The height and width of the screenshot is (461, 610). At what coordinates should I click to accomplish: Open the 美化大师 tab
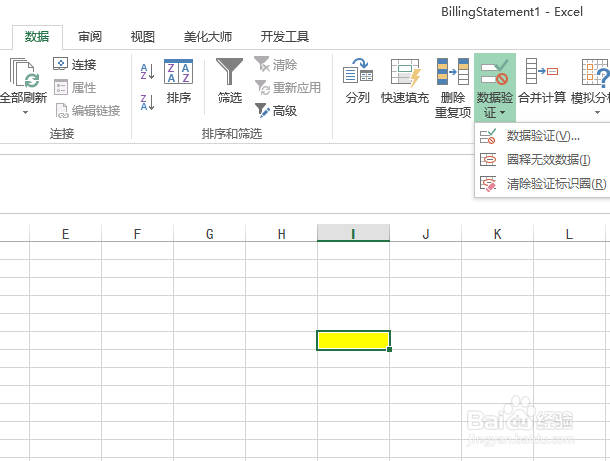(208, 37)
